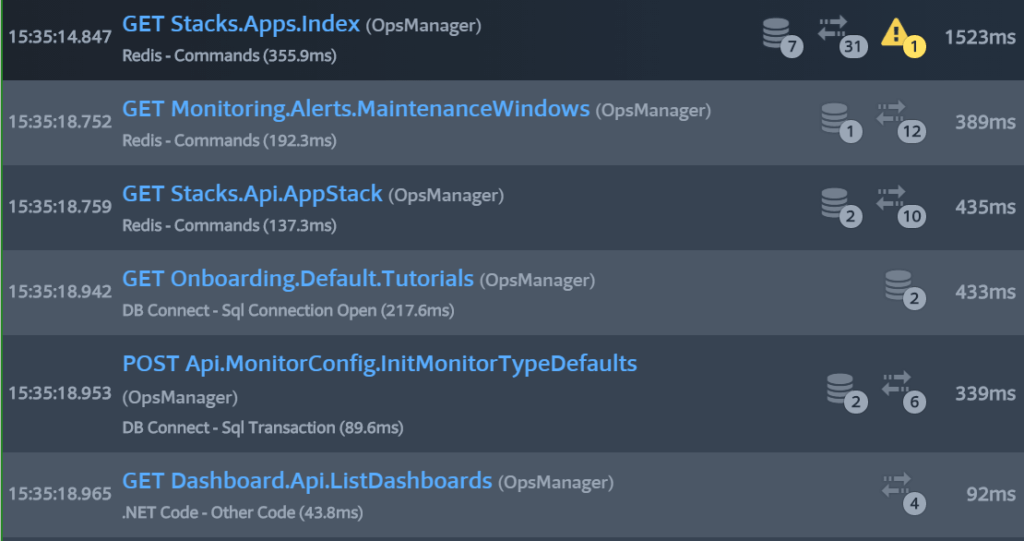Image resolution: width=1024 pixels, height=541 pixels.
Task: Open the GET Monitoring.Alerts.MaintenanceWindows trace
Action: point(356,108)
